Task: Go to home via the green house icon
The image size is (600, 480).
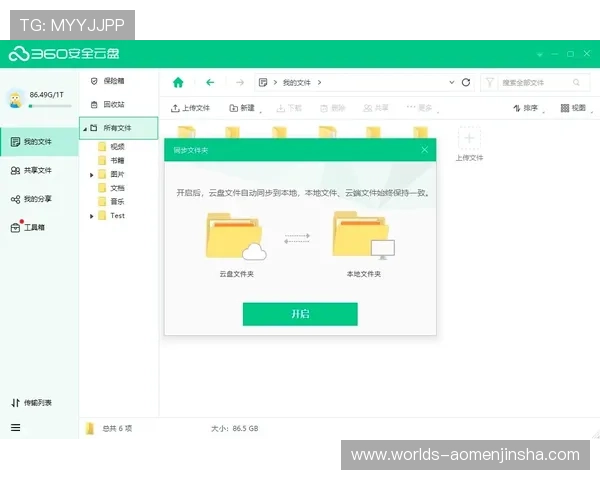Action: [x=178, y=82]
